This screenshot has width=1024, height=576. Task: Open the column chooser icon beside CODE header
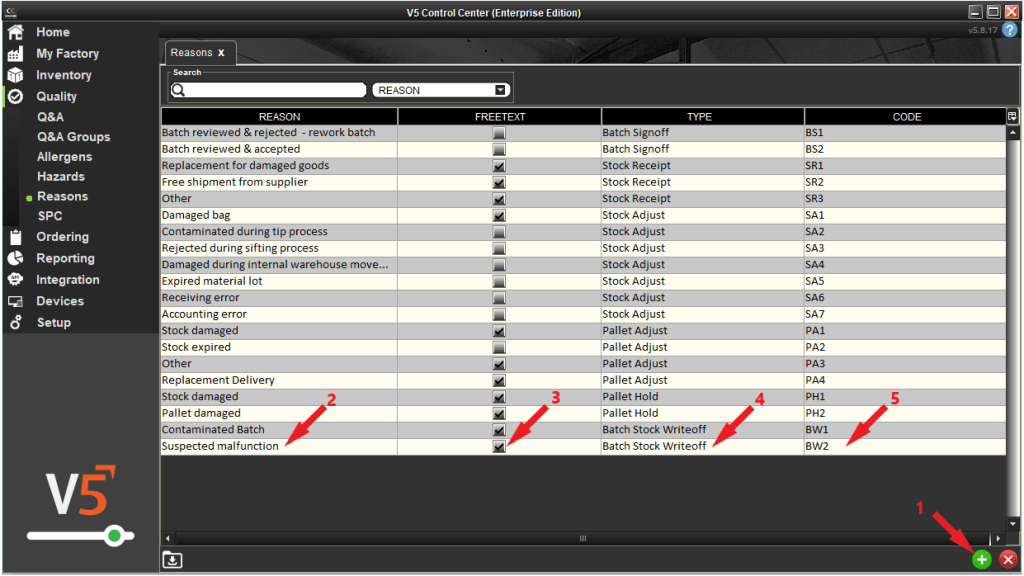(1012, 117)
